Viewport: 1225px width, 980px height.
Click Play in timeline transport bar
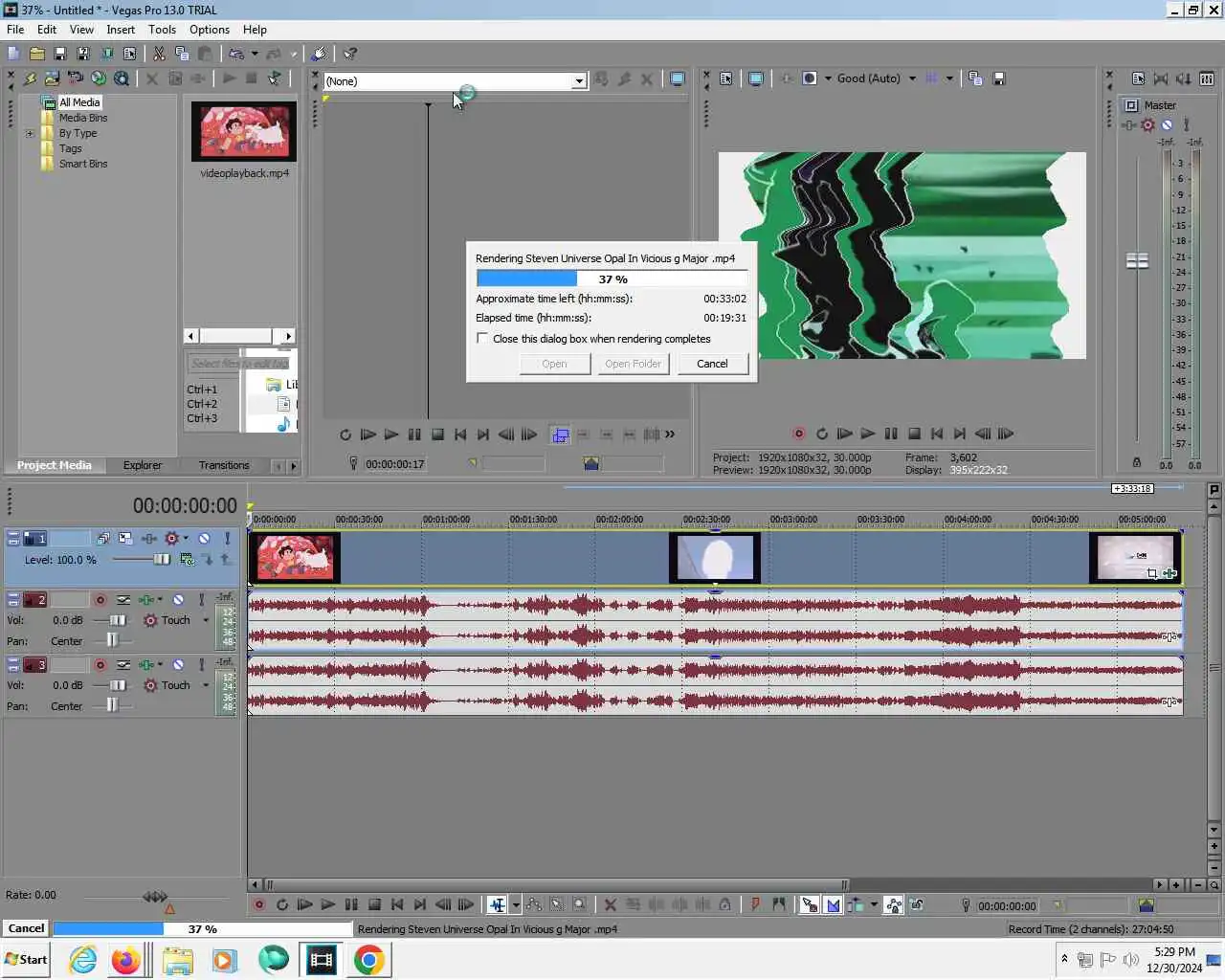tap(327, 904)
